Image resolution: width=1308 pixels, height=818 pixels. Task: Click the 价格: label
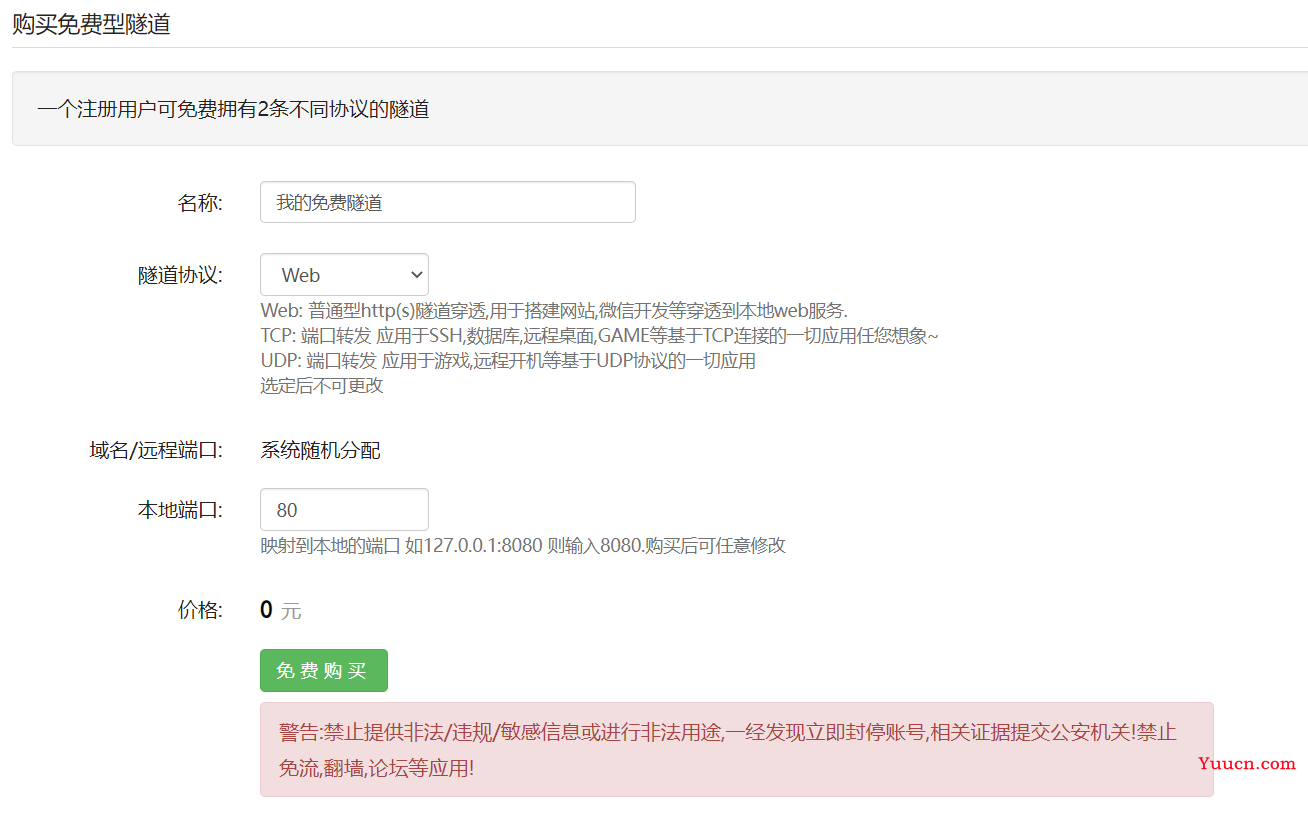coord(200,610)
